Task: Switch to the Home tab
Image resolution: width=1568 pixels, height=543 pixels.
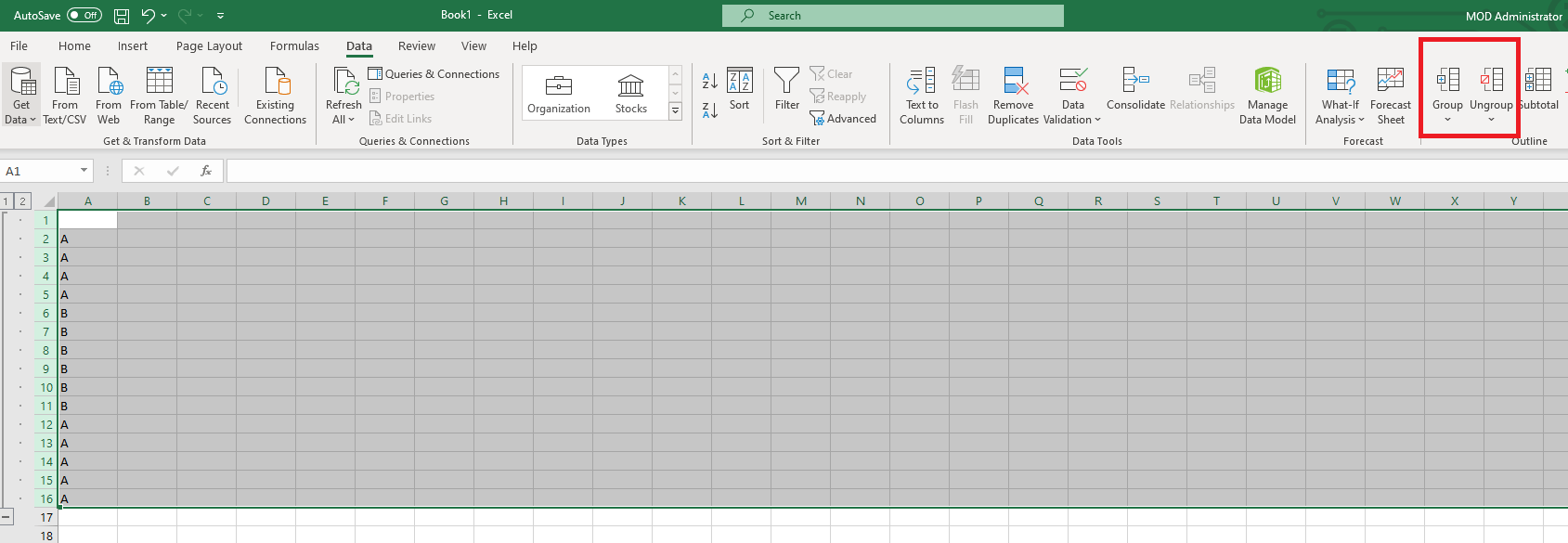Action: click(74, 46)
